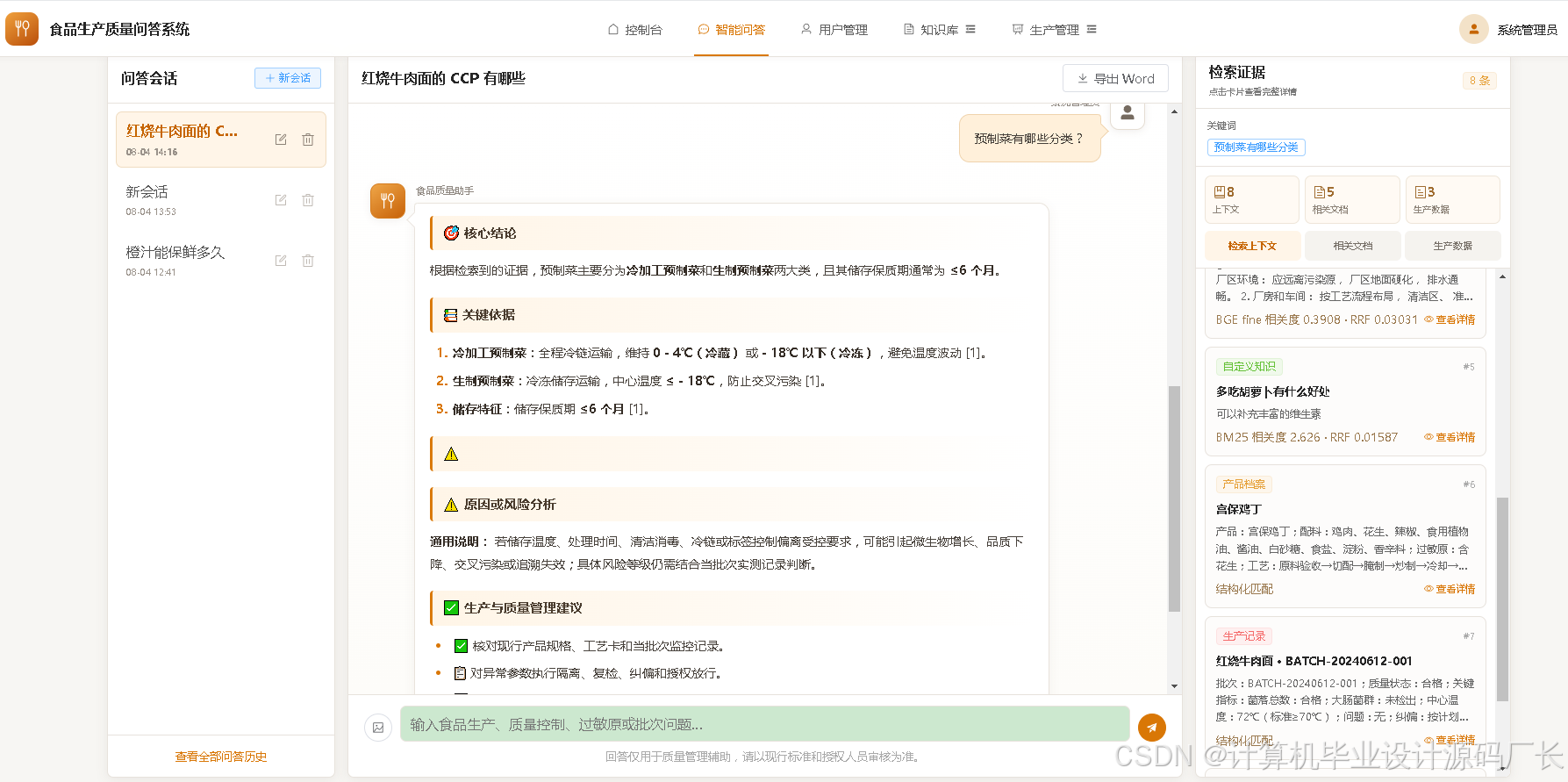Expand the 生产管理 dropdown menu
Screen dimensions: 1568x782
1054,30
